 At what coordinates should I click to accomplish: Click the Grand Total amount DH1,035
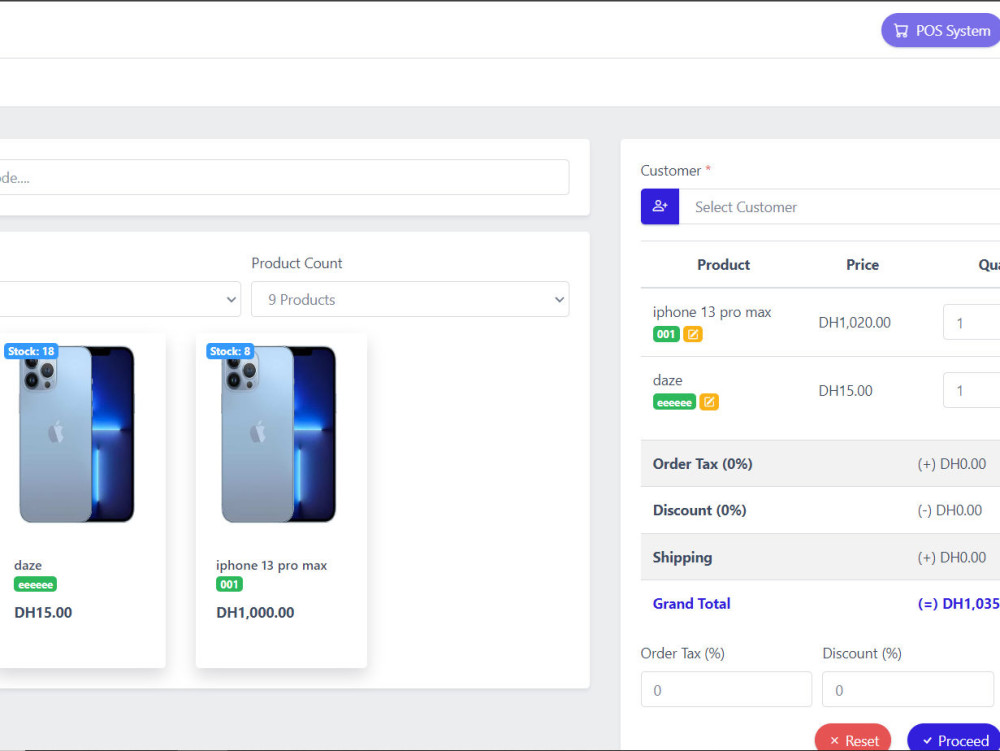959,604
